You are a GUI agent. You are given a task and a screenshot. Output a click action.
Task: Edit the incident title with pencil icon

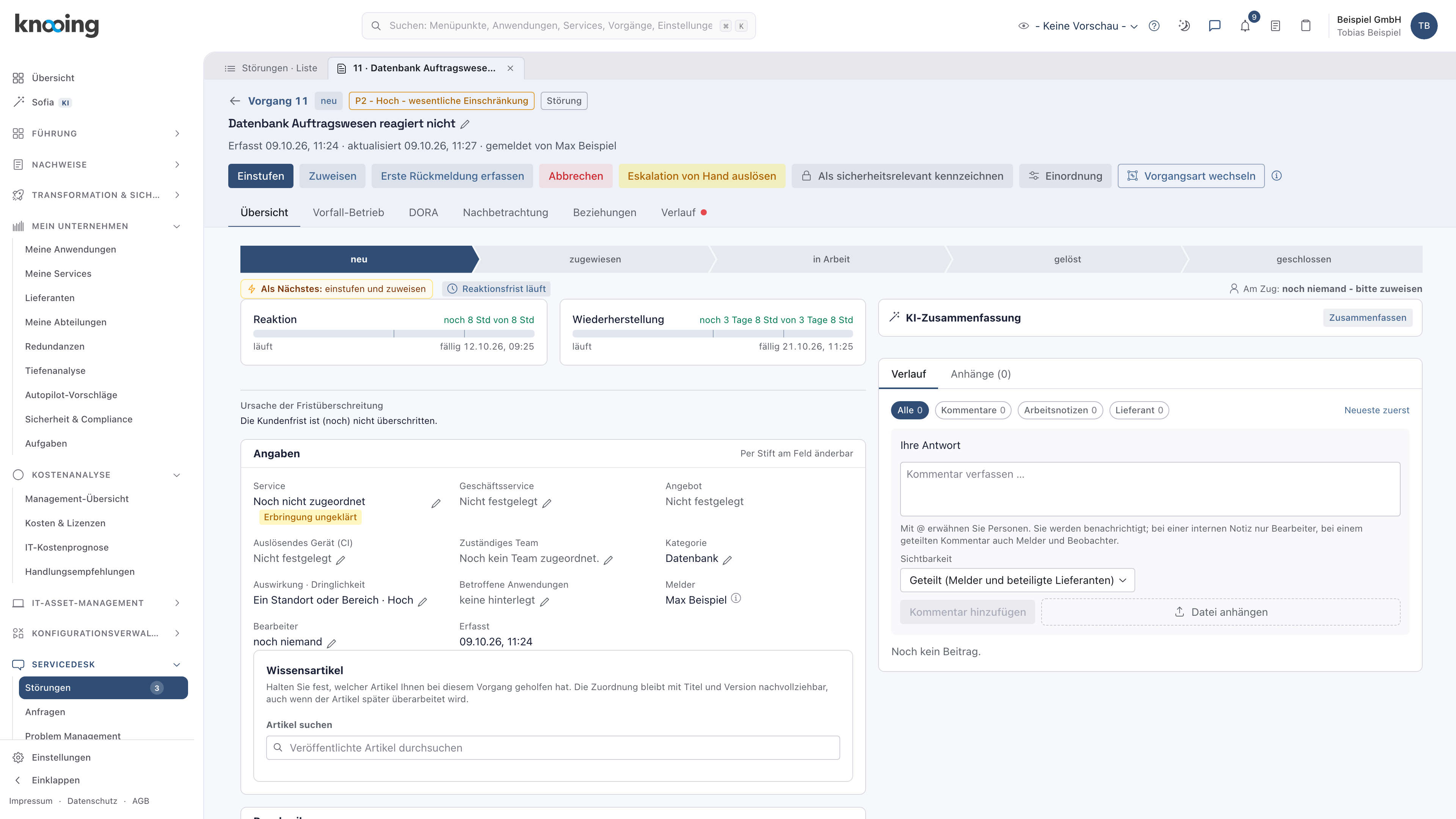pos(465,124)
